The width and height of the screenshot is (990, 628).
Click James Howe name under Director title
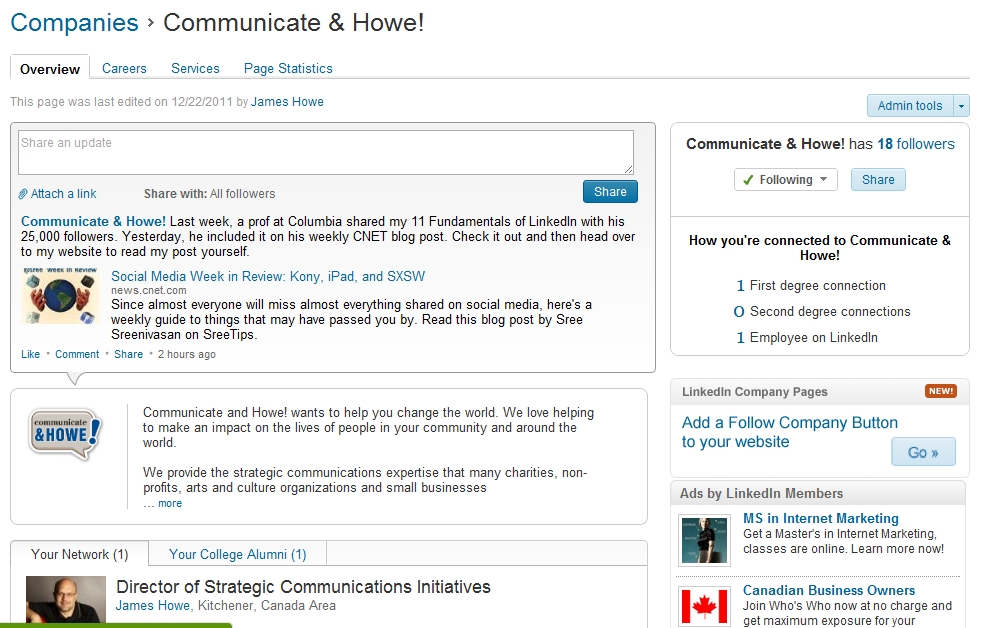click(153, 605)
